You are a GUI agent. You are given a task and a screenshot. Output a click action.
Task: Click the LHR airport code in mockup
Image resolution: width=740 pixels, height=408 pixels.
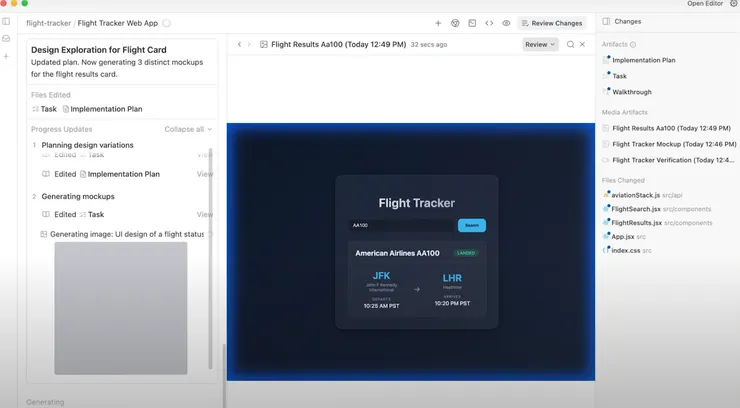click(x=452, y=278)
